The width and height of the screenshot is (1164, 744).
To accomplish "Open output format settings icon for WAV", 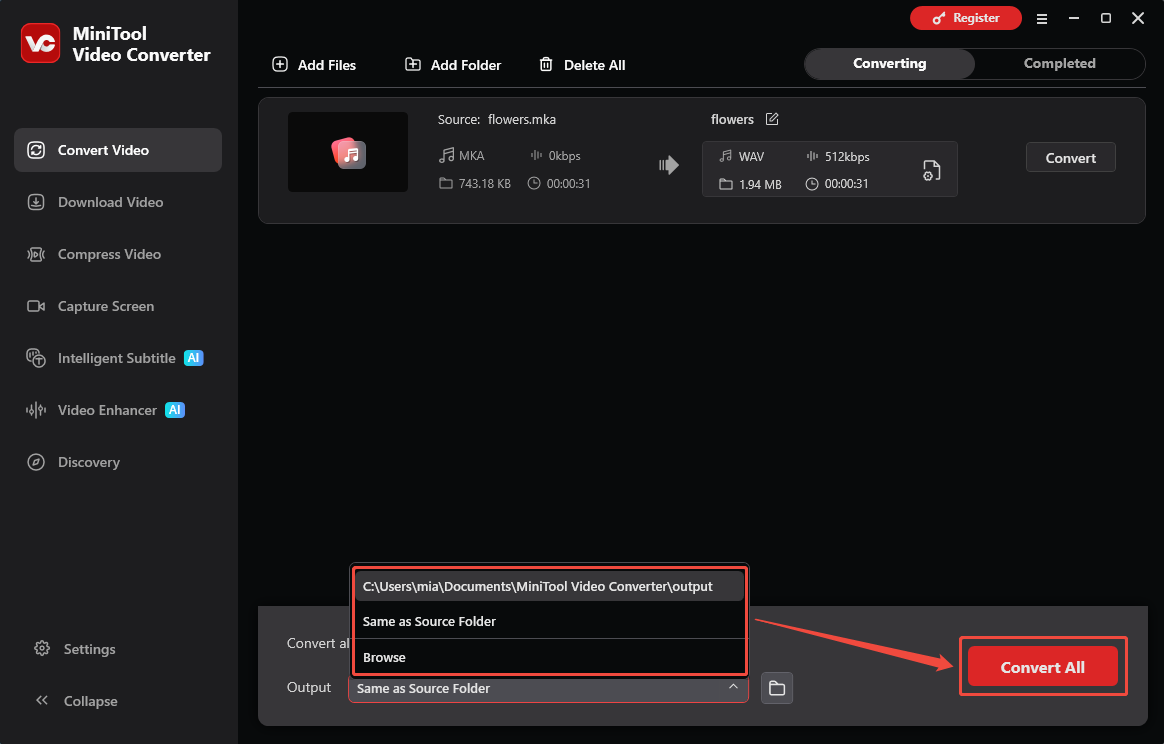I will pyautogui.click(x=931, y=170).
